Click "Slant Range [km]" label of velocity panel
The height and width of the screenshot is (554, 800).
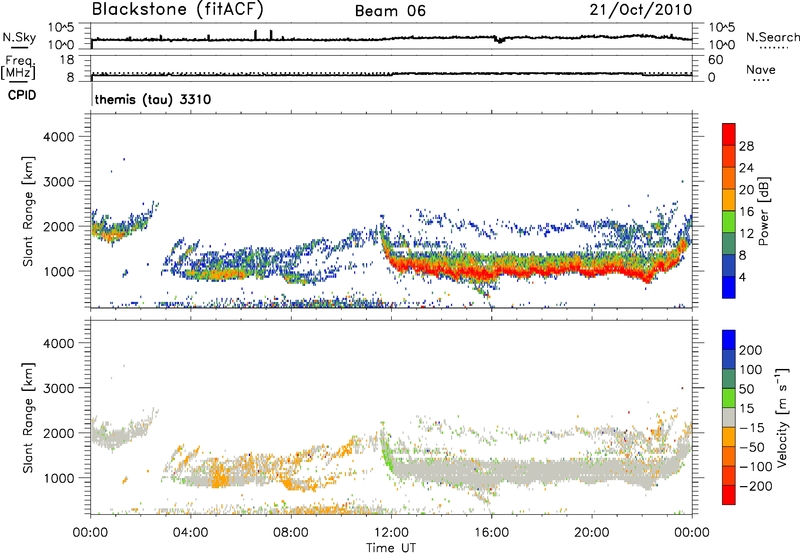click(28, 417)
